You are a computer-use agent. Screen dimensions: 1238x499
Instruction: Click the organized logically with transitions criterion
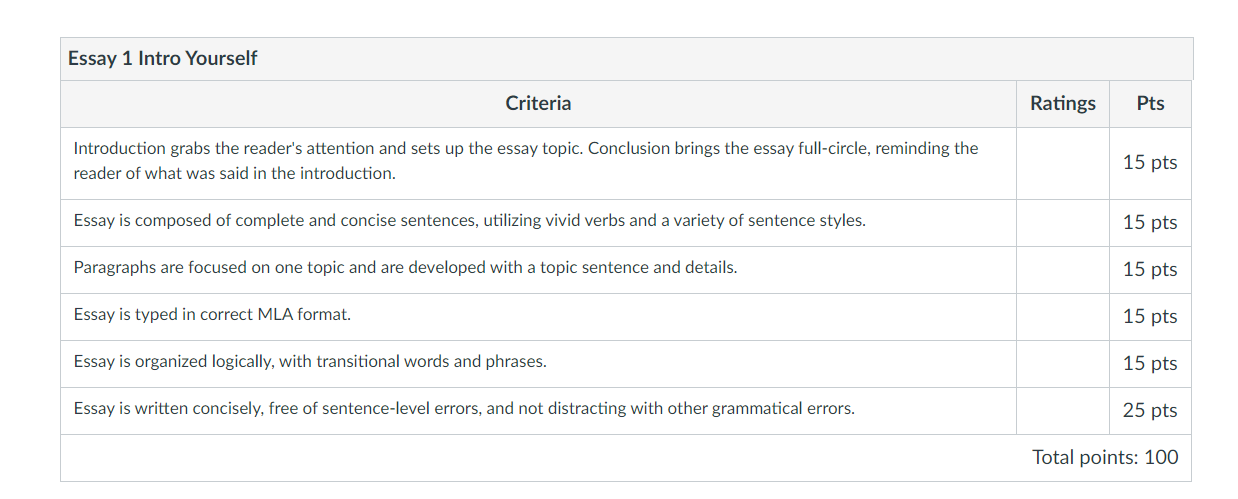point(310,362)
